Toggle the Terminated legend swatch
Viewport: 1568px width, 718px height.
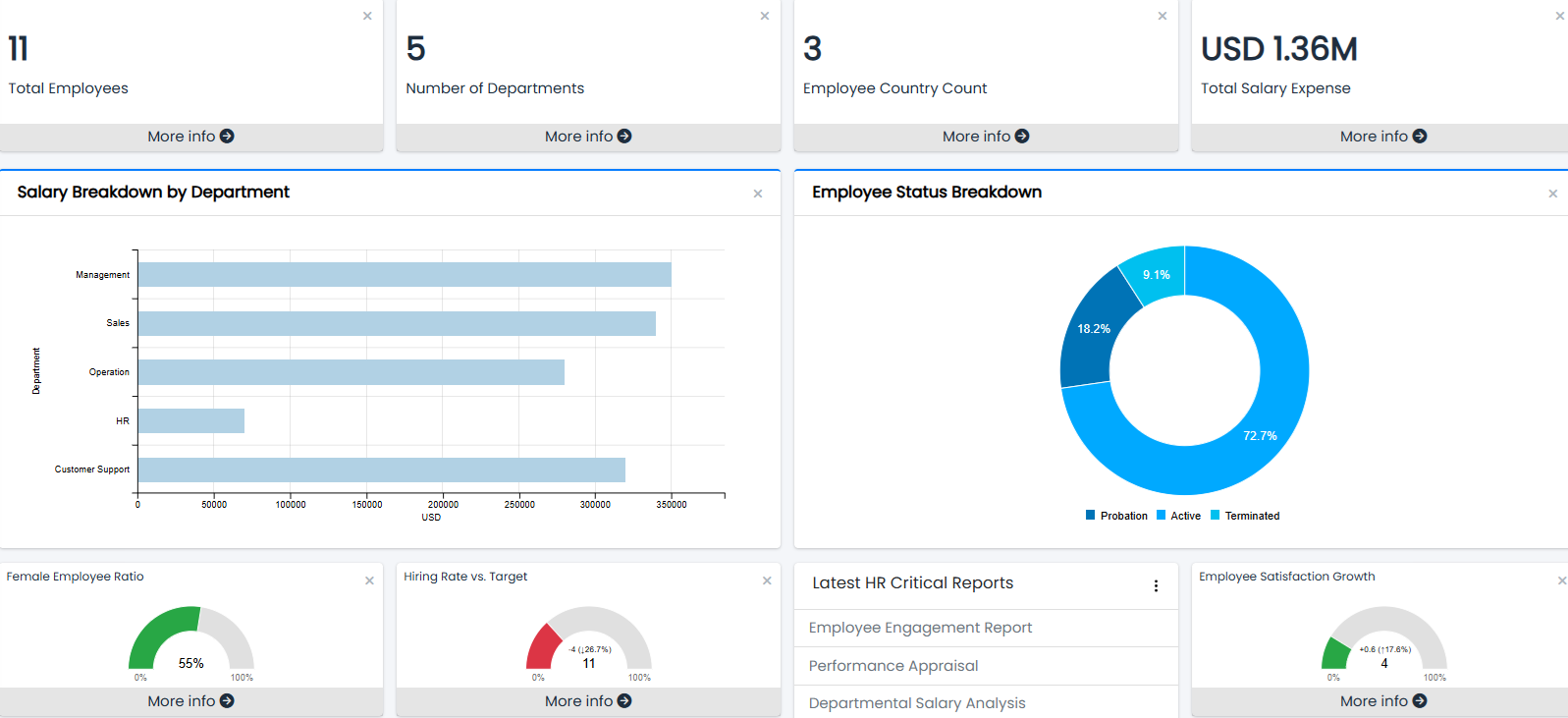(1216, 515)
